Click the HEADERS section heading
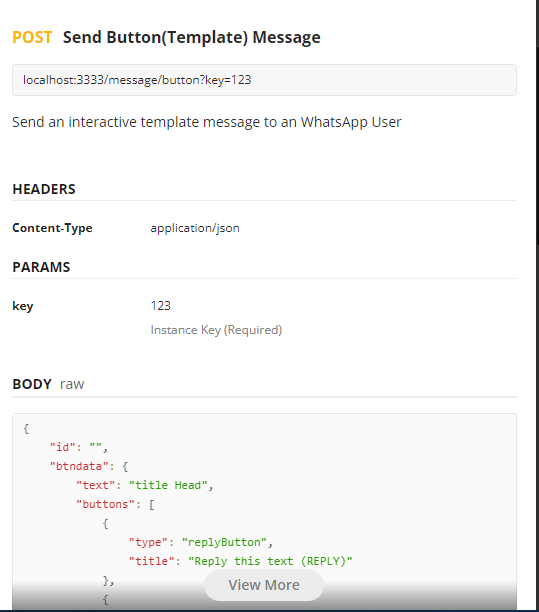This screenshot has width=539, height=612. pos(44,189)
